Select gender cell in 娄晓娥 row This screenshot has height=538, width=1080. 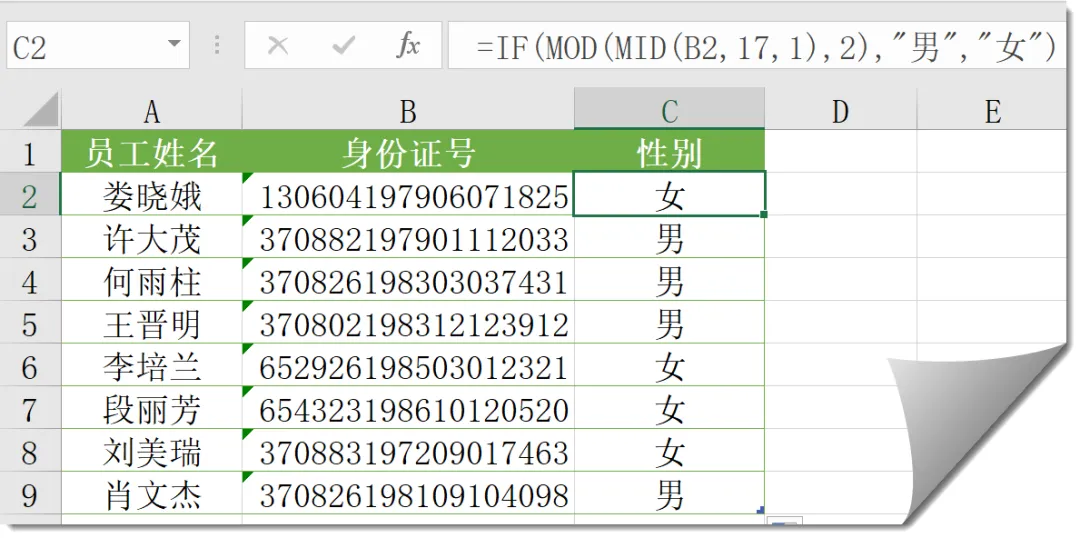pos(669,194)
